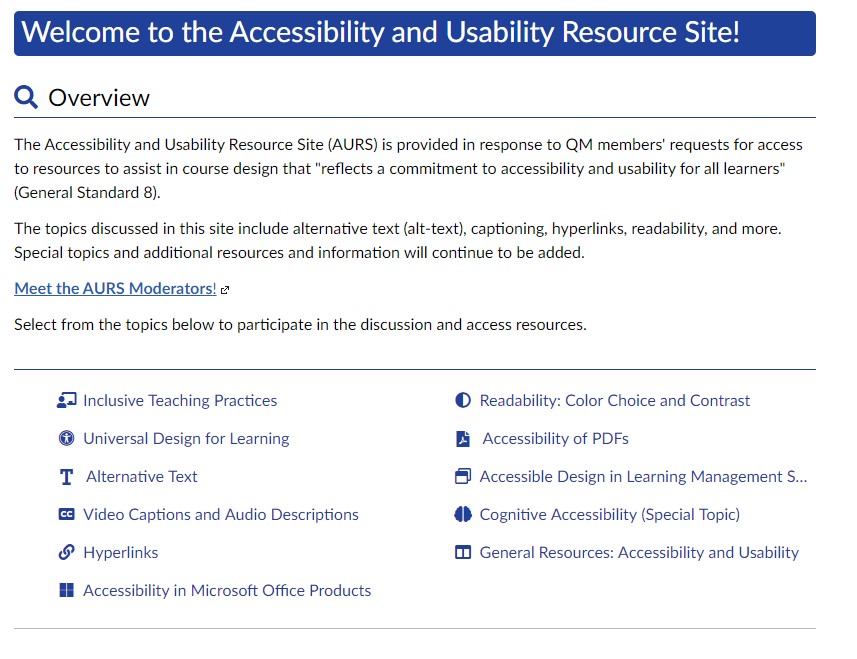Viewport: 857px width, 659px height.
Task: Click the Inclusive Teaching Practices presenter icon
Action: click(x=67, y=401)
